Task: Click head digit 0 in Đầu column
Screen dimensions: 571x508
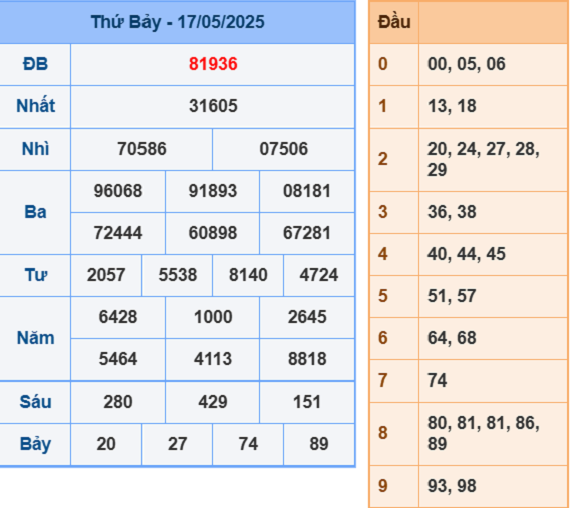Action: (382, 64)
